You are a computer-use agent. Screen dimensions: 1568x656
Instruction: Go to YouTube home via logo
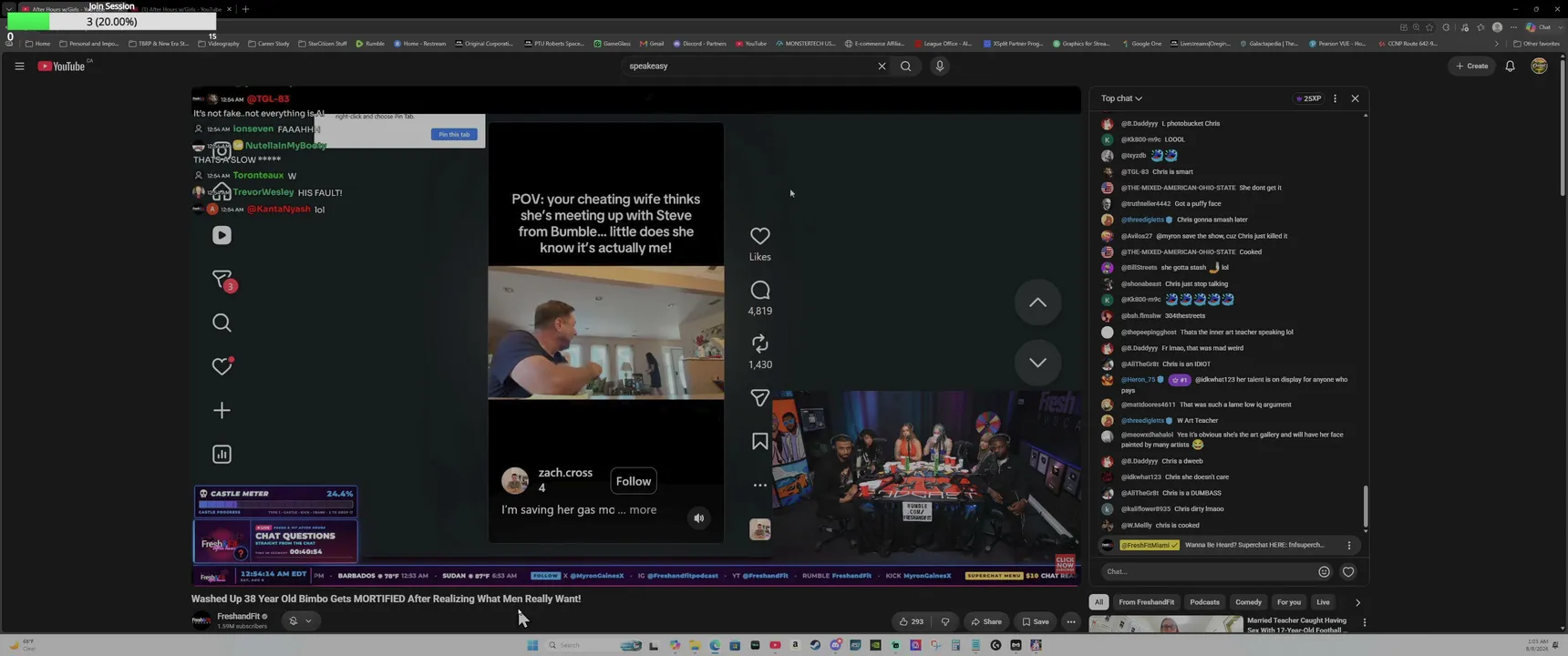(62, 66)
